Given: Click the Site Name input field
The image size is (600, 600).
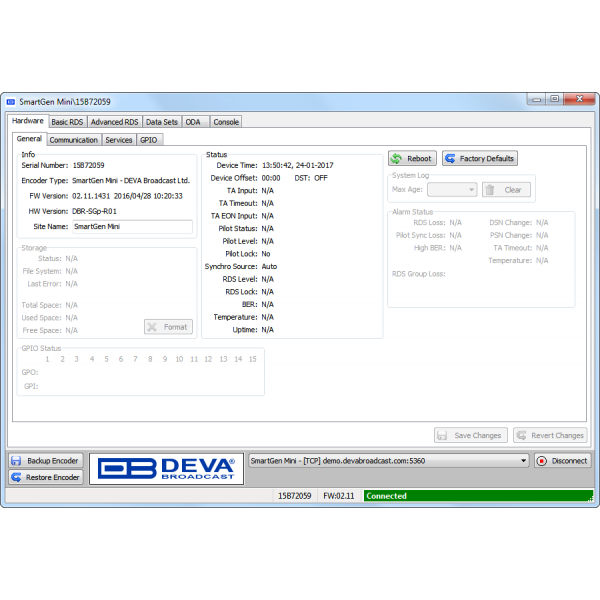Looking at the screenshot, I should pos(132,227).
